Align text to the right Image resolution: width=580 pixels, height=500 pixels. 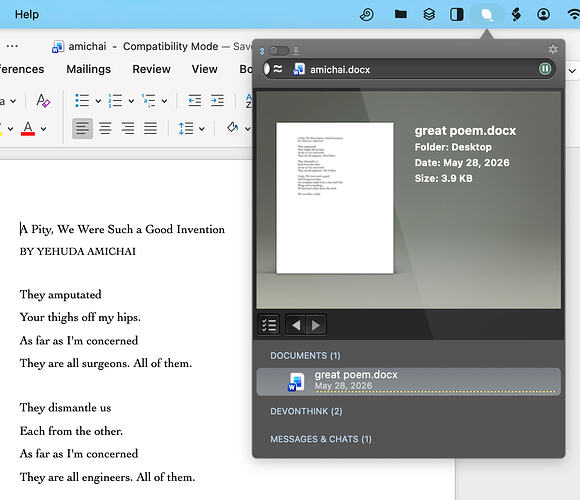click(128, 128)
